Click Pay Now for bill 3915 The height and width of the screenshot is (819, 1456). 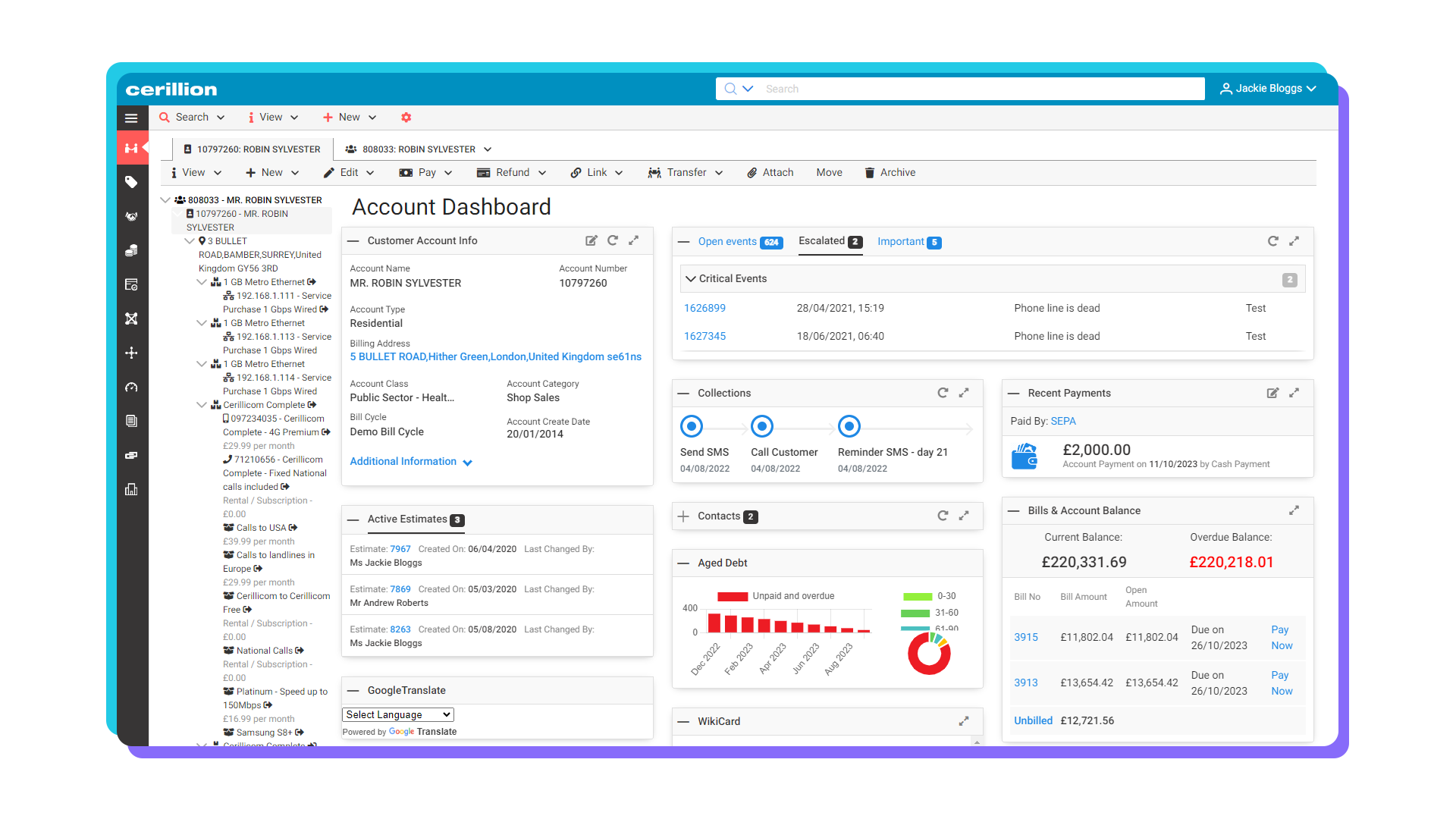[1281, 637]
